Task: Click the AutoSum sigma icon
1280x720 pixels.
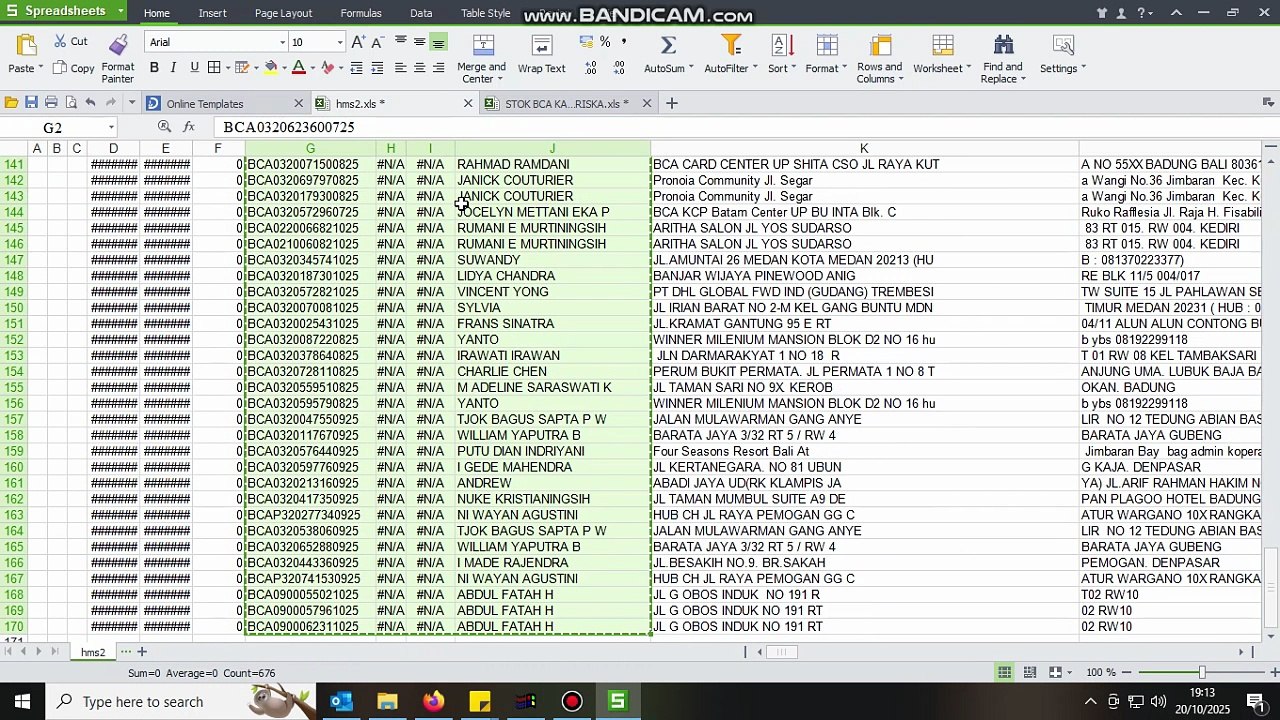Action: pyautogui.click(x=668, y=45)
